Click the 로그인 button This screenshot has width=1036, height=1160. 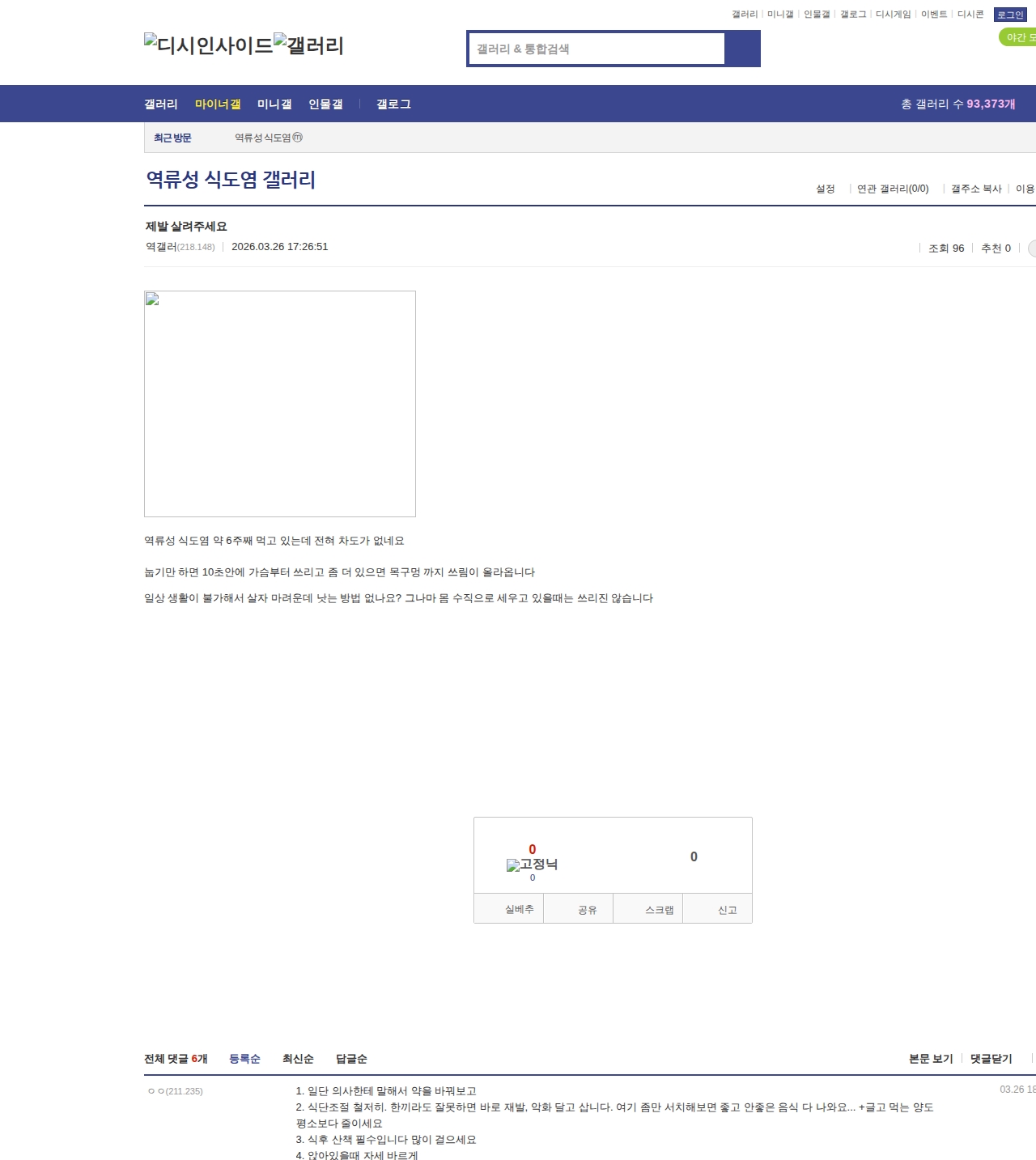1010,15
